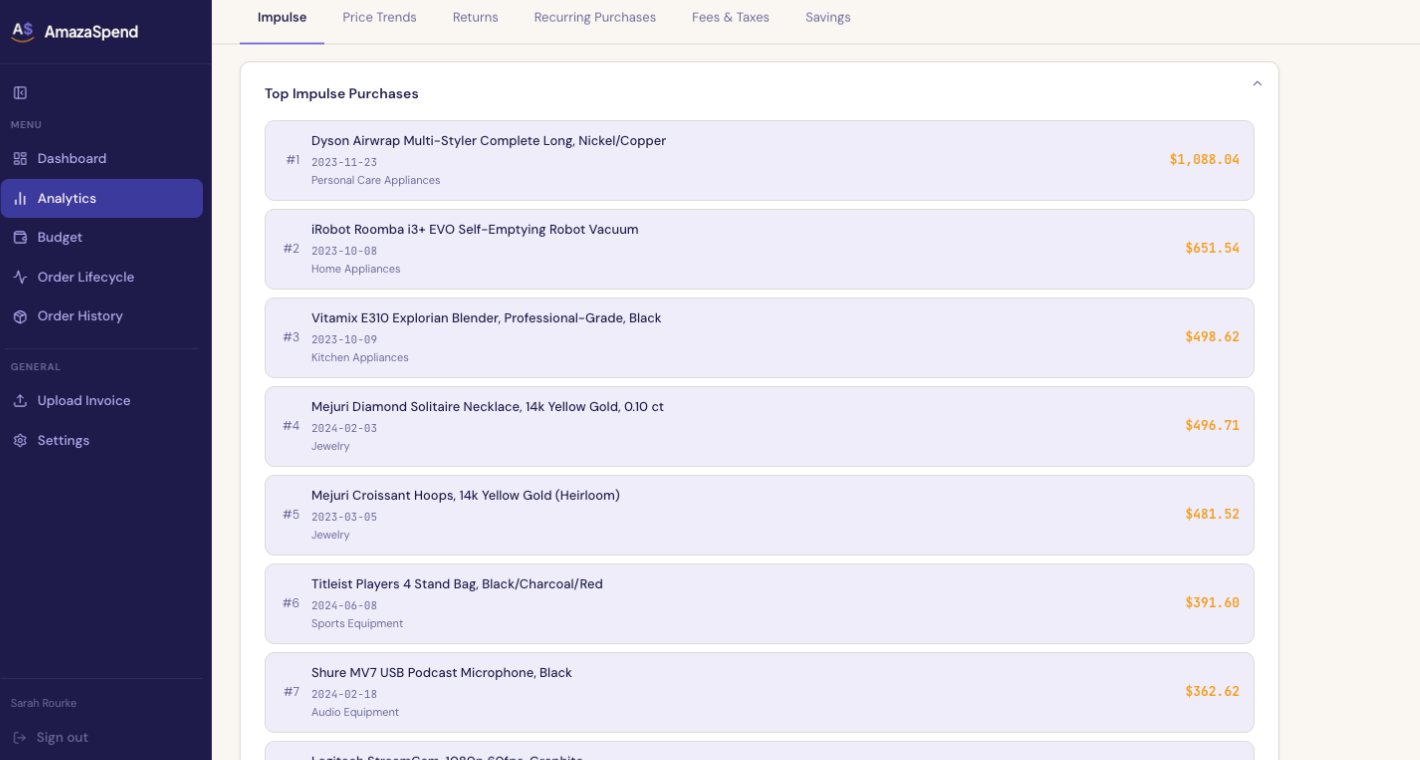Open Order History page

[101, 317]
